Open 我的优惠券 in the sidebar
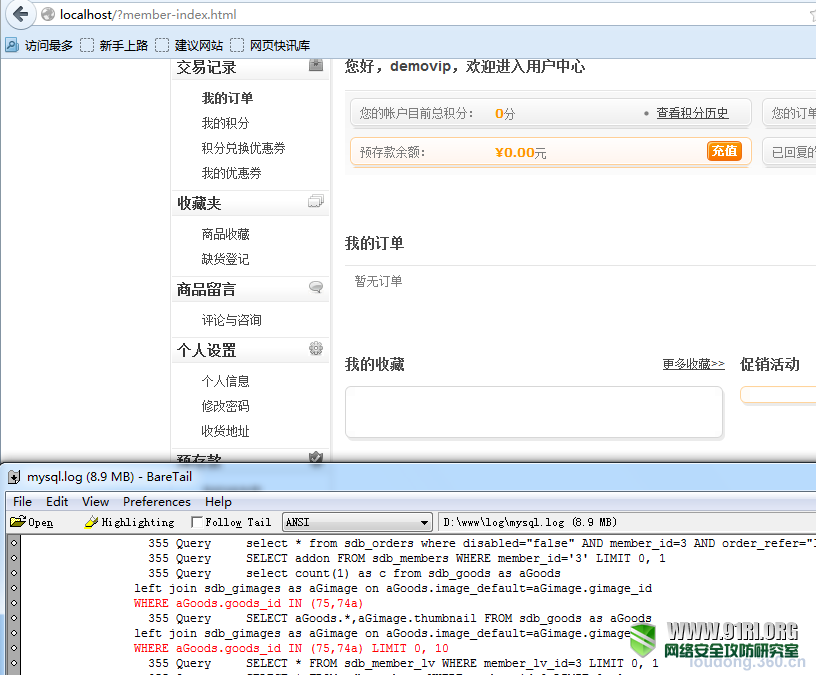This screenshot has height=675, width=816. (232, 173)
